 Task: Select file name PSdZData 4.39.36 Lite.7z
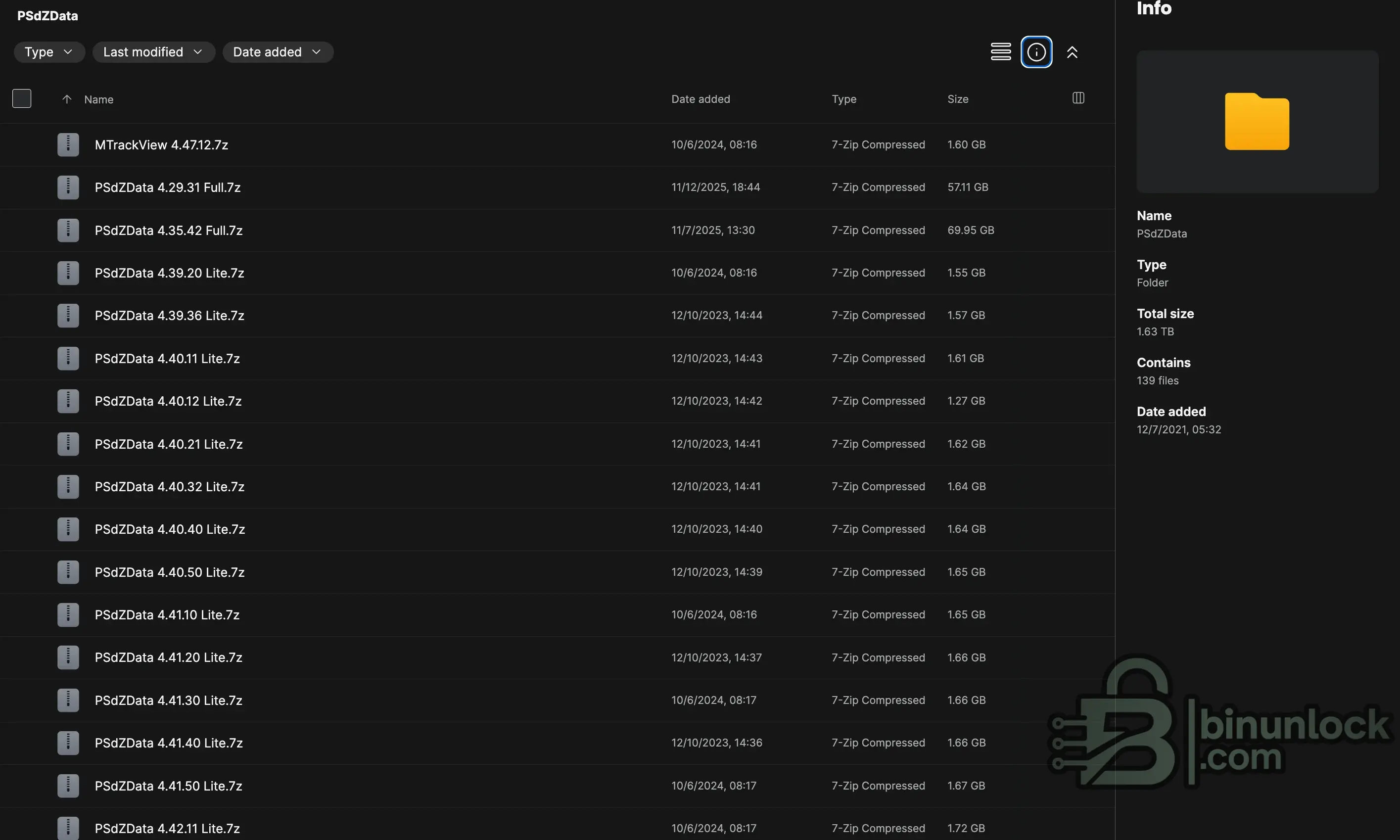coord(169,315)
